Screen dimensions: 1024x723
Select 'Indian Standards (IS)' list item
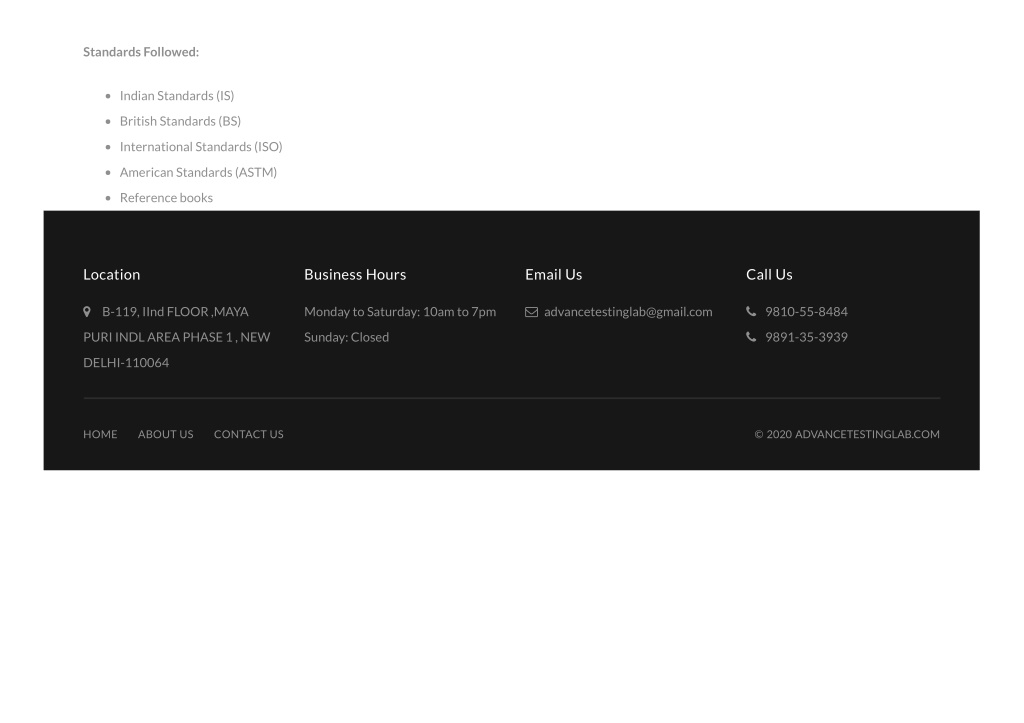(177, 96)
